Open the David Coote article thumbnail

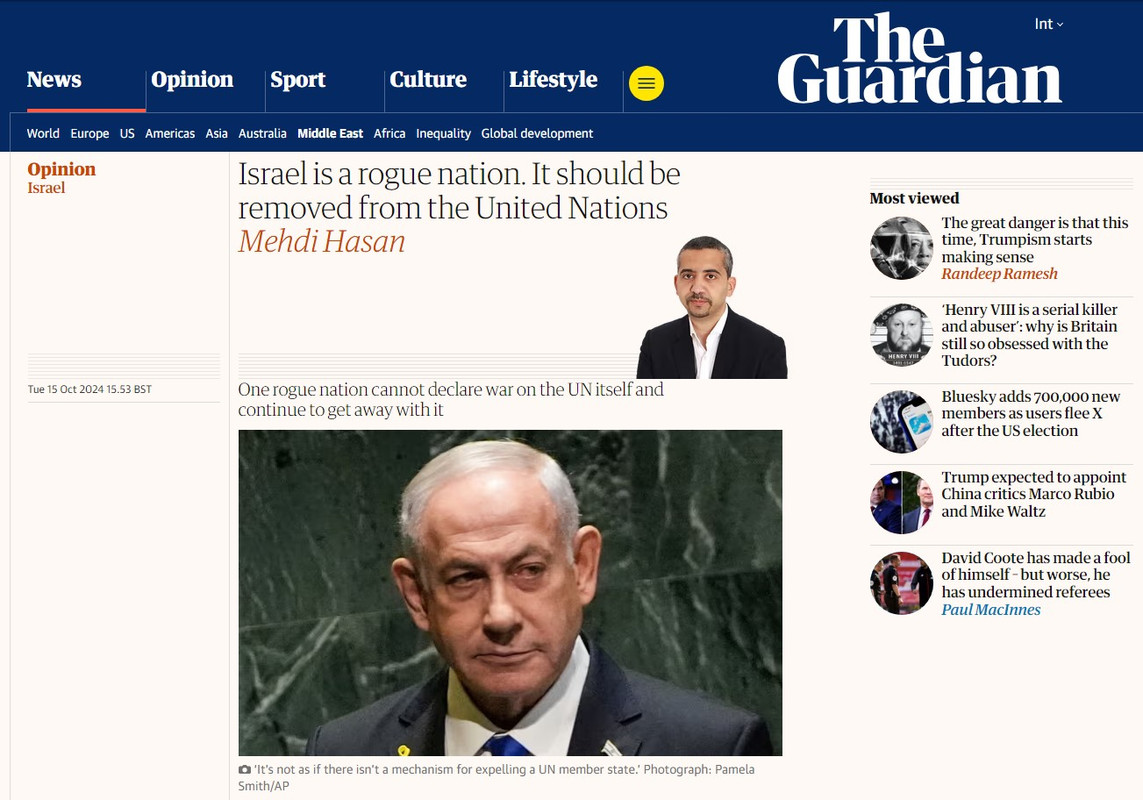coord(901,583)
